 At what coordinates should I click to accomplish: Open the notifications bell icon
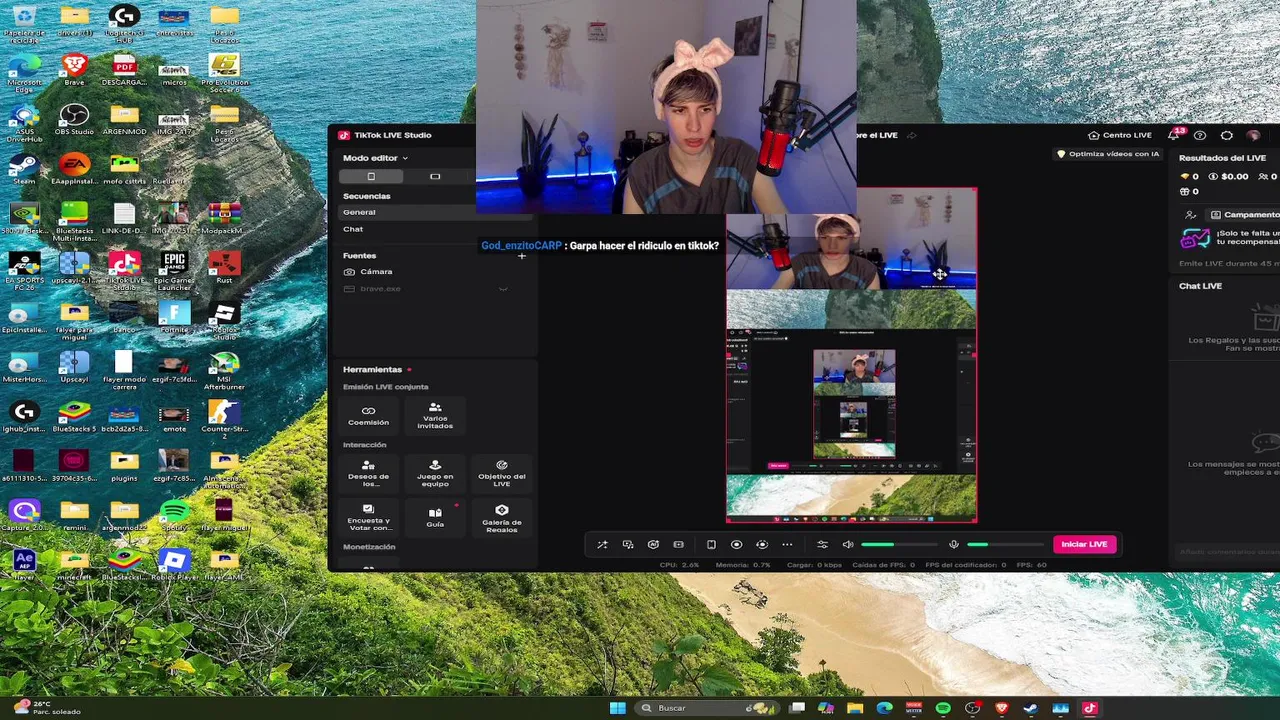[1174, 135]
